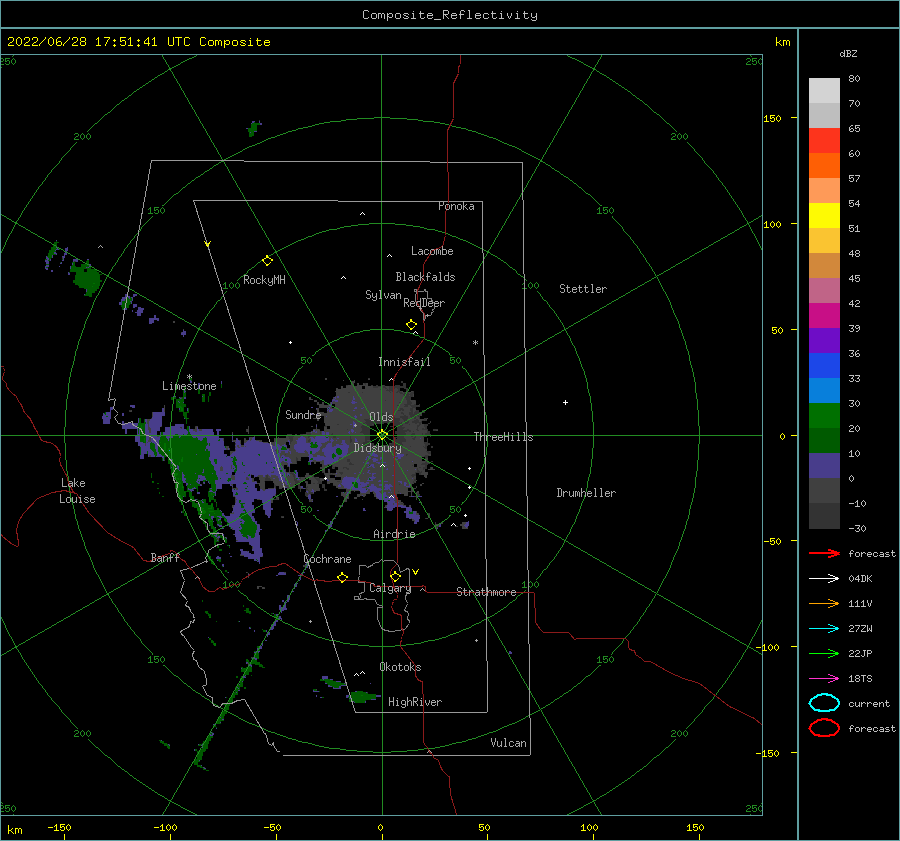The height and width of the screenshot is (841, 900).
Task: Click the Composite_Reflectivity title text
Action: click(x=450, y=15)
